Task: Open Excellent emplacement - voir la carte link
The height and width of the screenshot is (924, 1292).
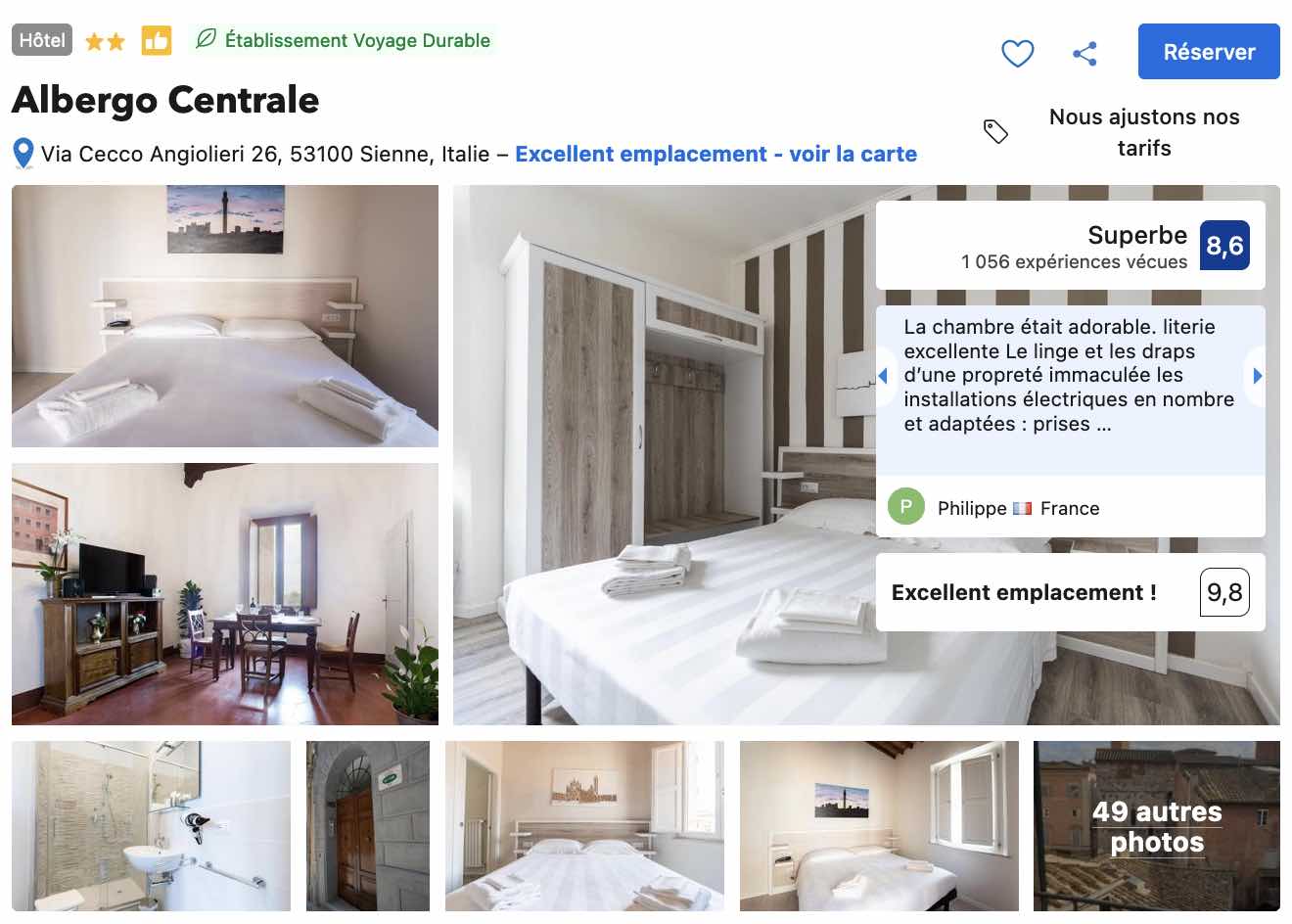Action: click(715, 154)
